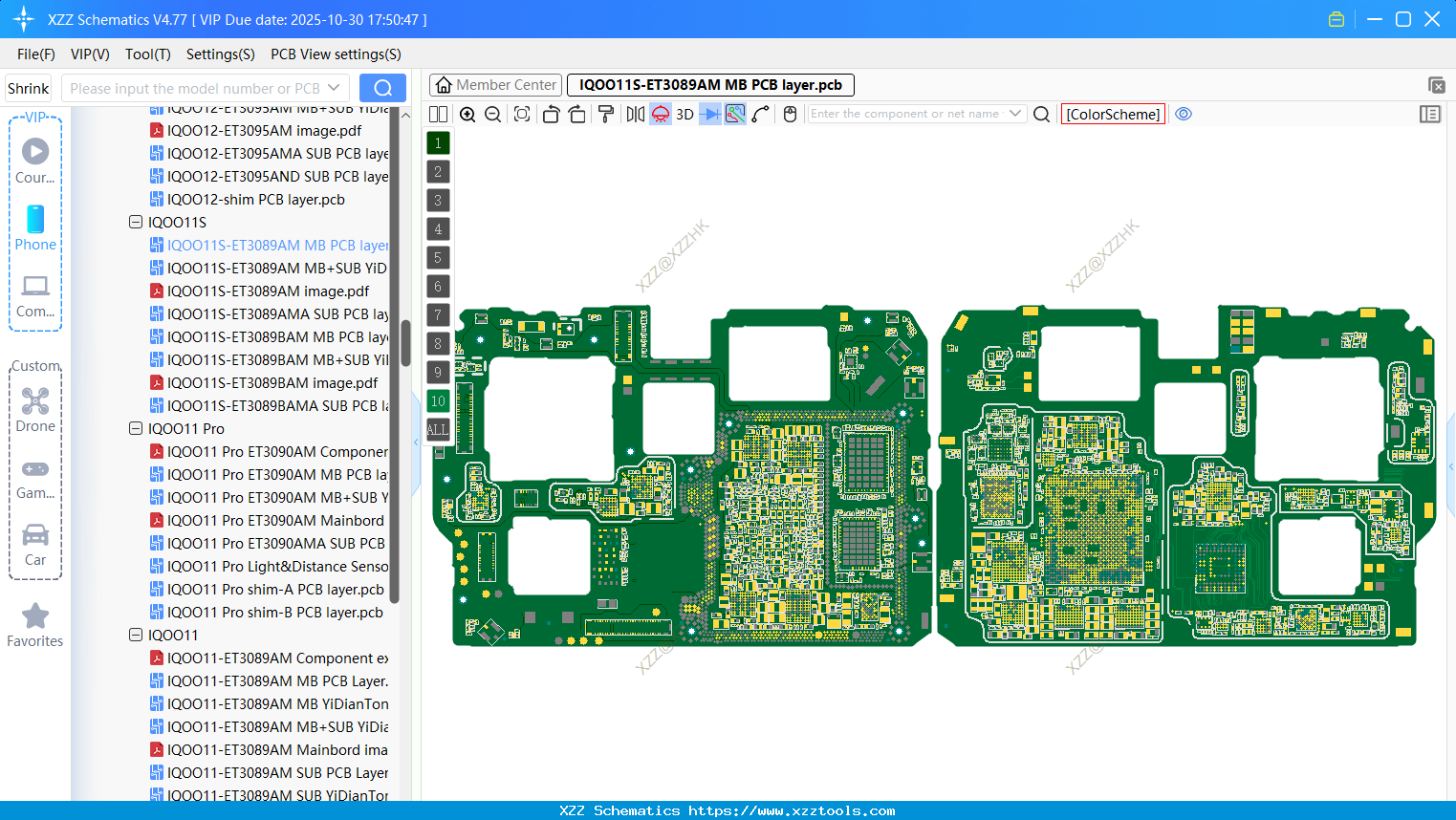The image size is (1456, 820).
Task: Select the IQOO11S-ET3089AM MB PCB layer tab
Action: point(709,85)
